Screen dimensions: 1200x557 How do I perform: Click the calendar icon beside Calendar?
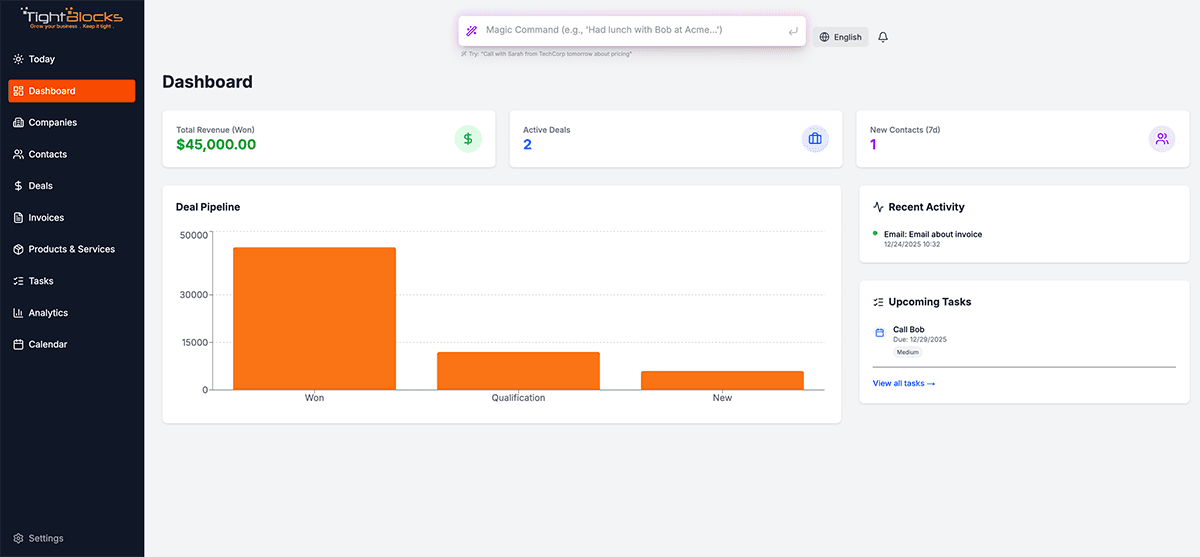[18, 344]
